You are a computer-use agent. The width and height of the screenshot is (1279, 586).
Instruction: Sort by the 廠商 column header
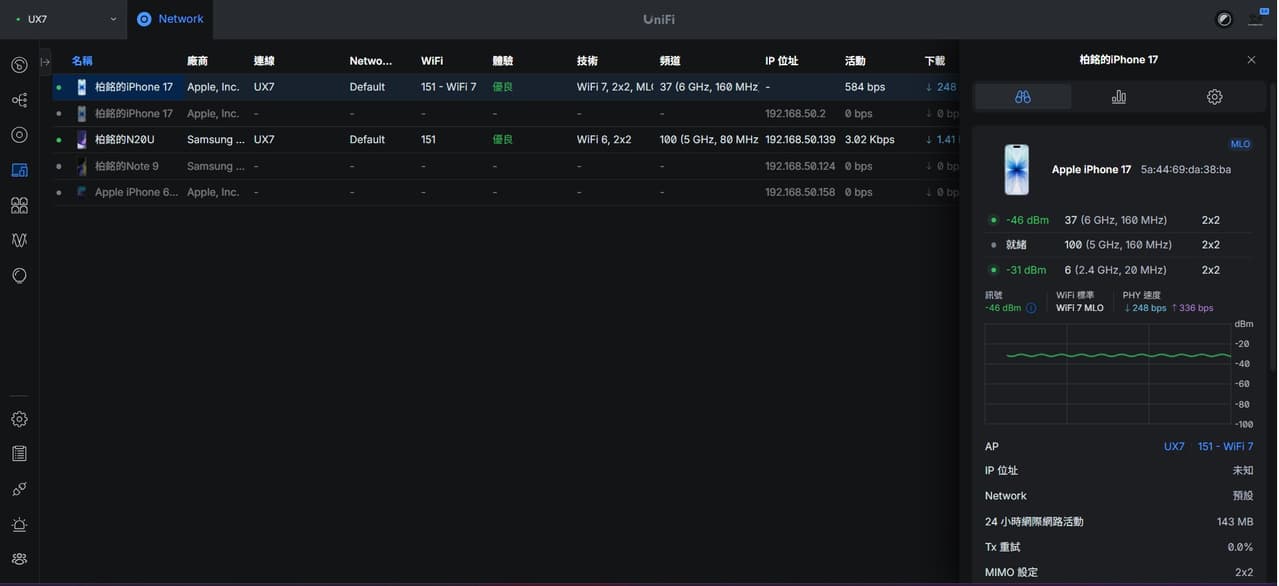(198, 61)
